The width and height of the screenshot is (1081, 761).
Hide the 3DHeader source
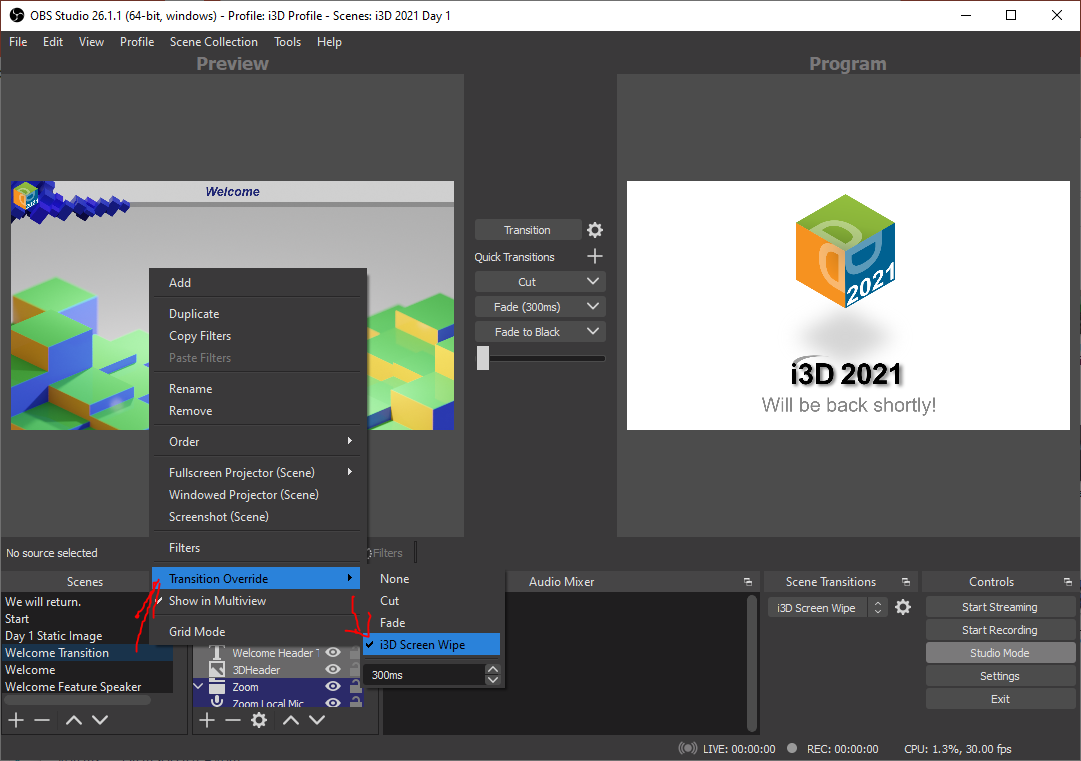332,668
